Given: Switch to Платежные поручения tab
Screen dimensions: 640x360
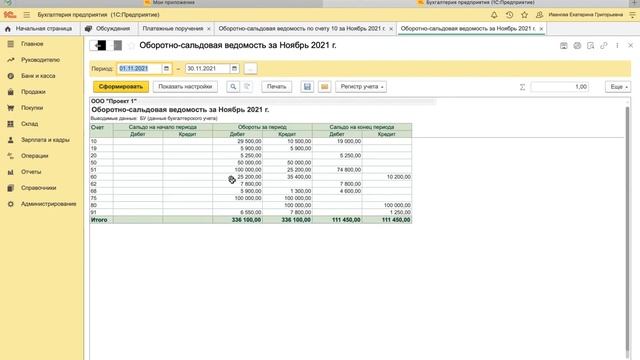Looking at the screenshot, I should 173,29.
